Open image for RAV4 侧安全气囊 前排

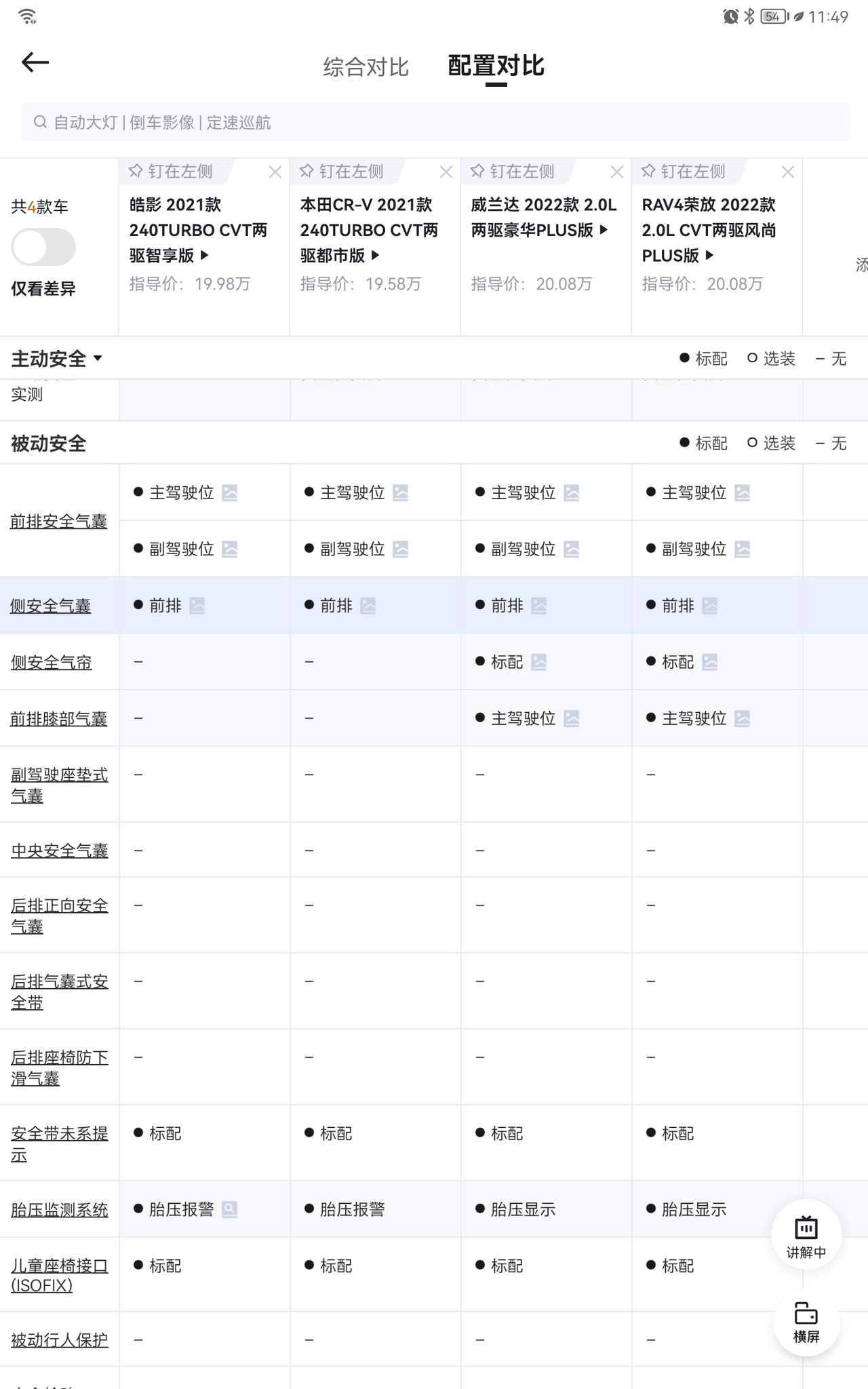(710, 606)
